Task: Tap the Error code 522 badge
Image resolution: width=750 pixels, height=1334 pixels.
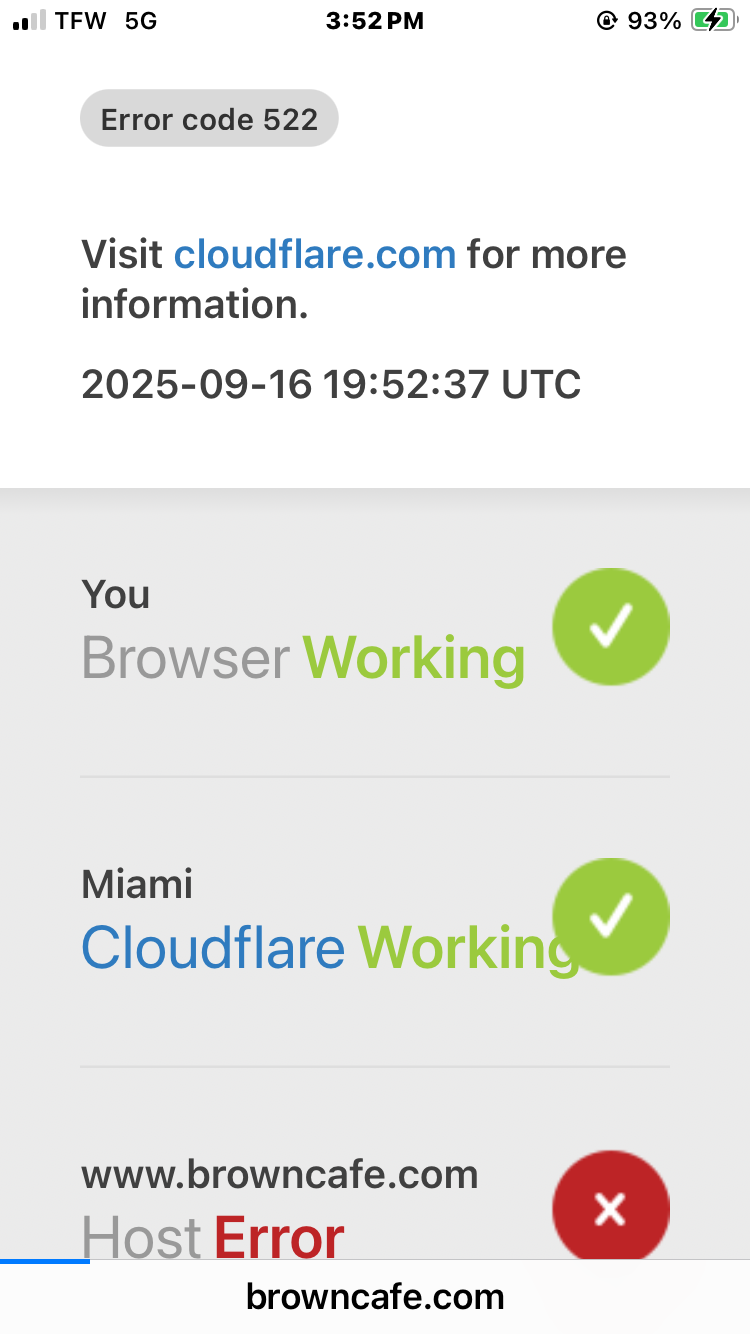Action: click(x=209, y=119)
